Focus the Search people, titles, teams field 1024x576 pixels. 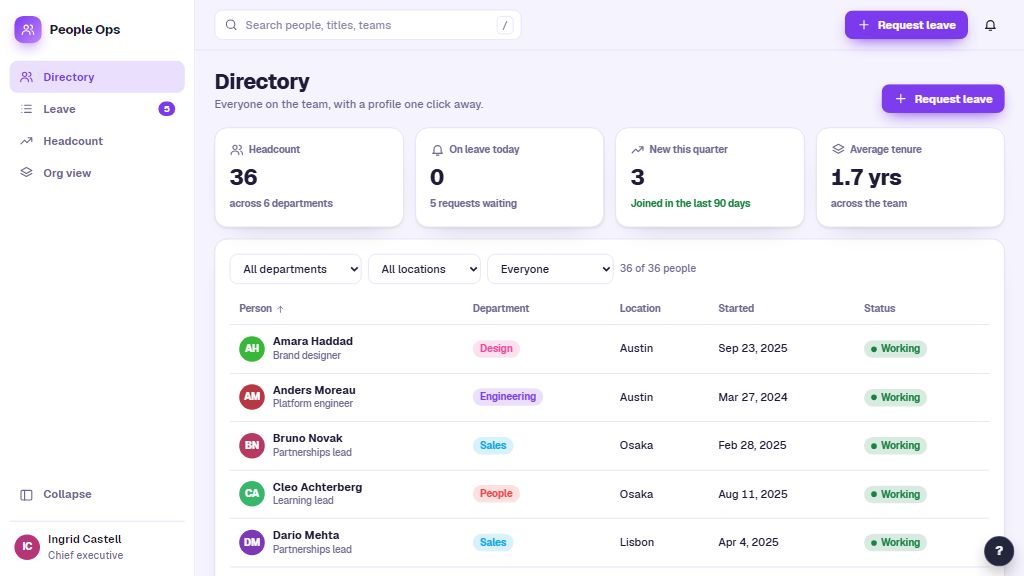click(x=368, y=25)
